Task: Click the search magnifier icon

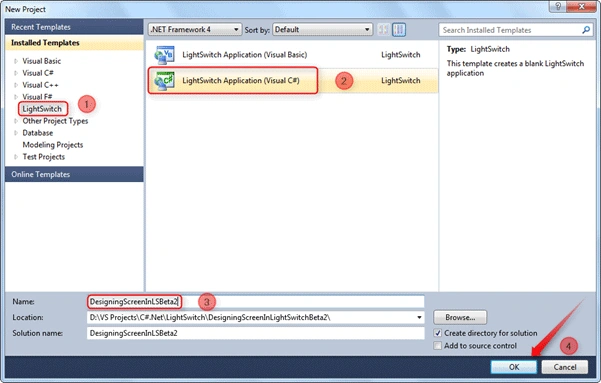Action: [x=586, y=30]
